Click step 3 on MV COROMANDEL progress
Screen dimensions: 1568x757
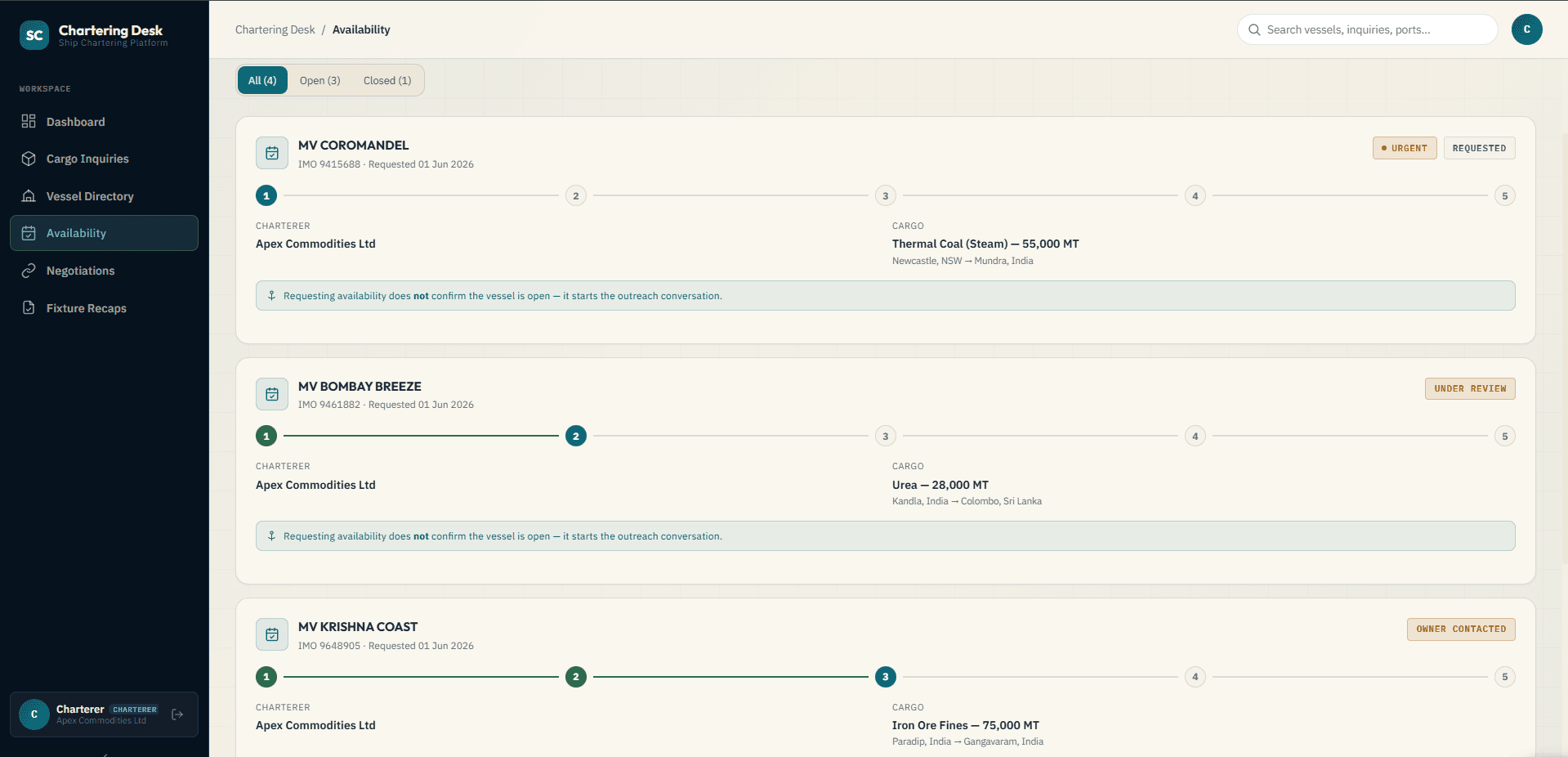coord(886,195)
